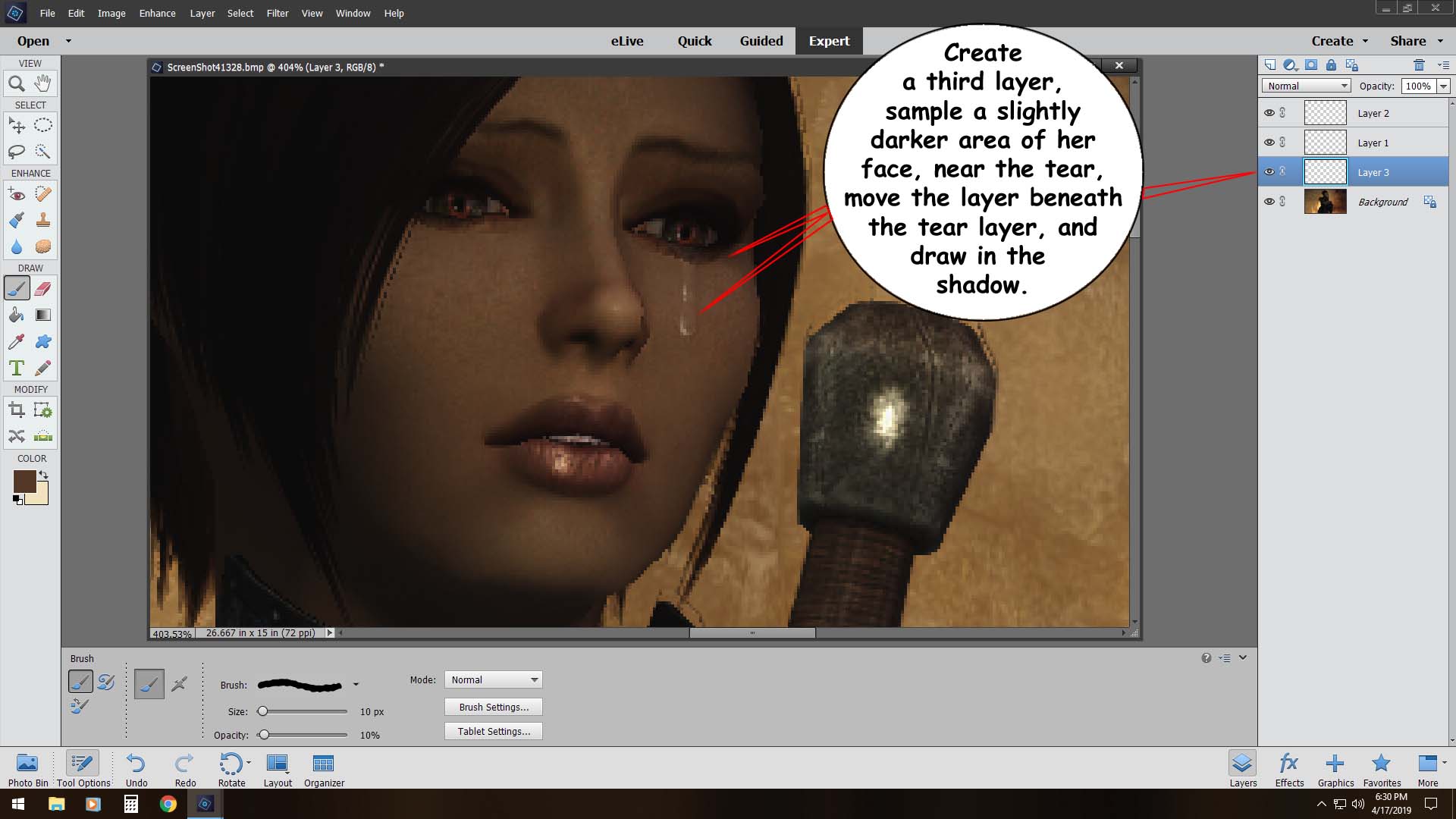Select the Quick Selection tool

pyautogui.click(x=43, y=152)
